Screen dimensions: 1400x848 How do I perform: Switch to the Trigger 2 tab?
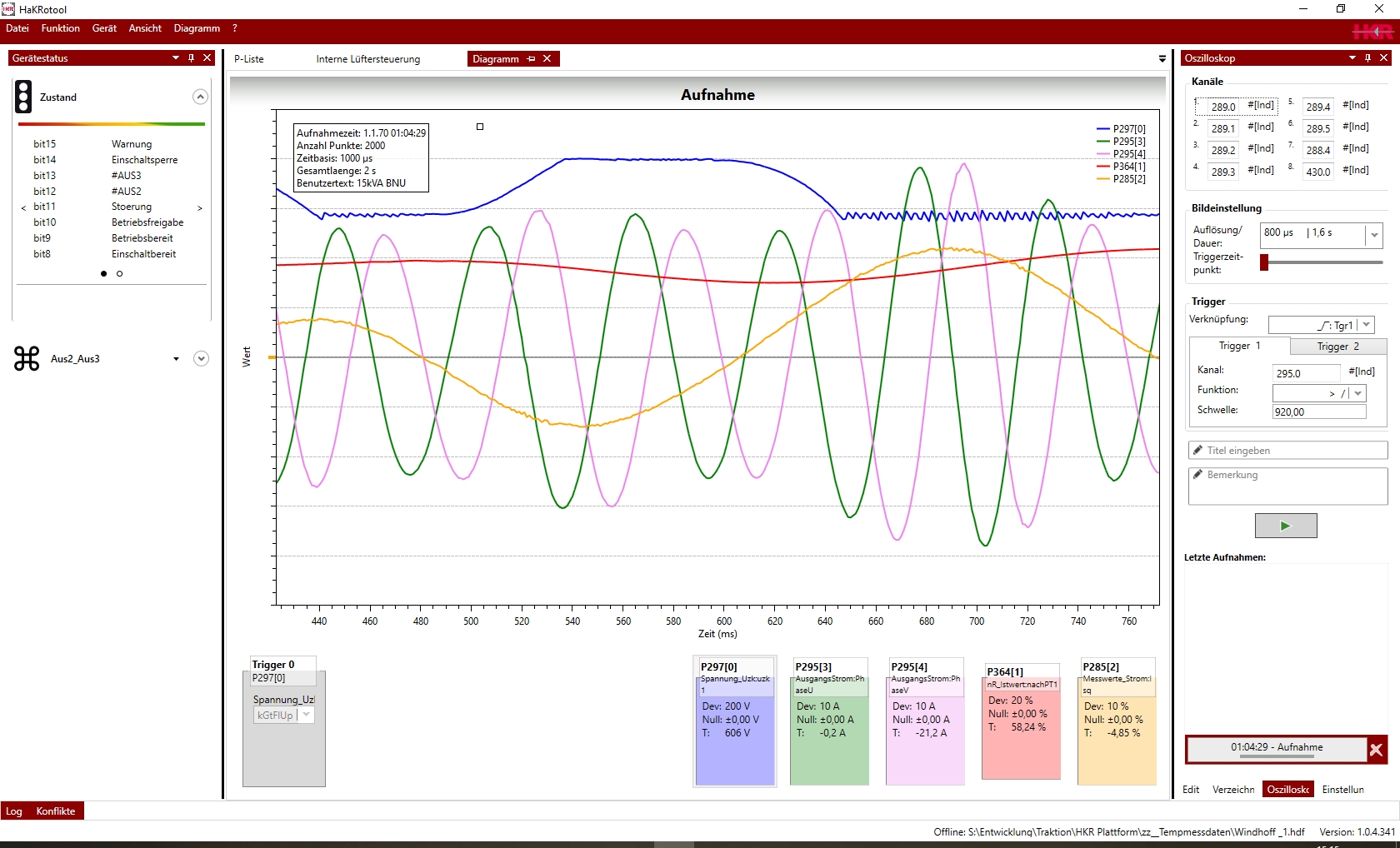[1337, 347]
